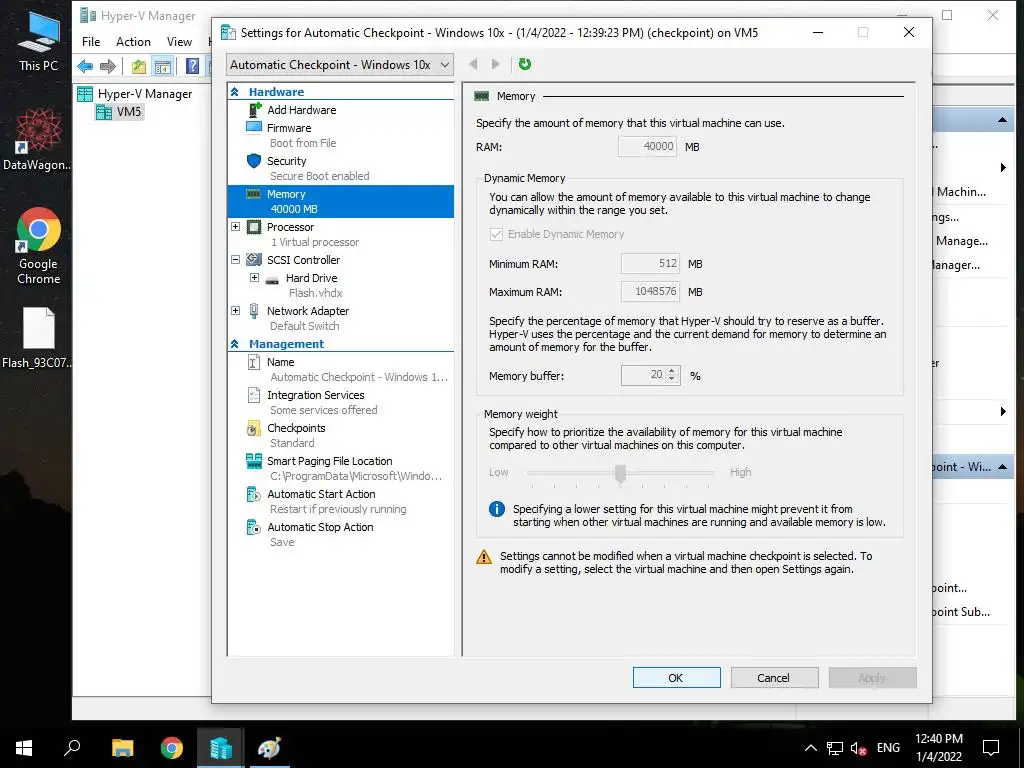Image resolution: width=1024 pixels, height=768 pixels.
Task: Click the taskbar Search magnifier icon
Action: coord(72,747)
